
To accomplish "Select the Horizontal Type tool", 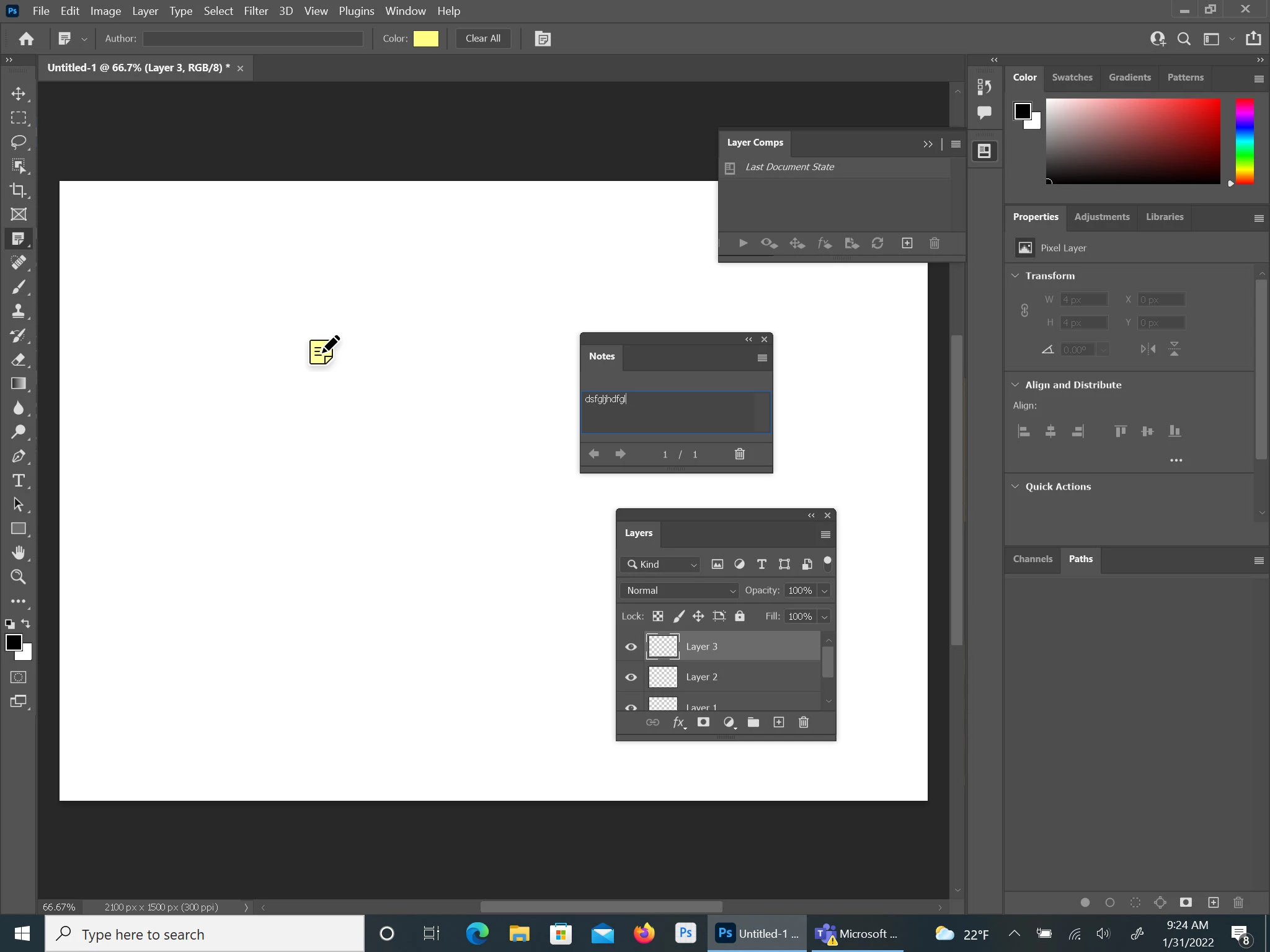I will click(18, 480).
